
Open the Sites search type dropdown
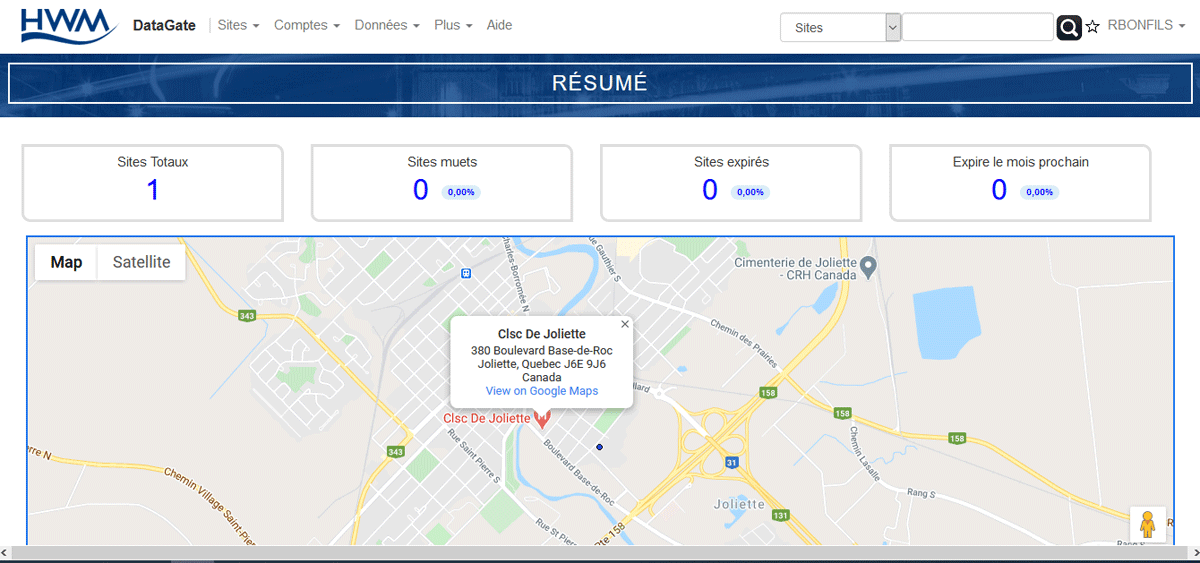(x=840, y=27)
